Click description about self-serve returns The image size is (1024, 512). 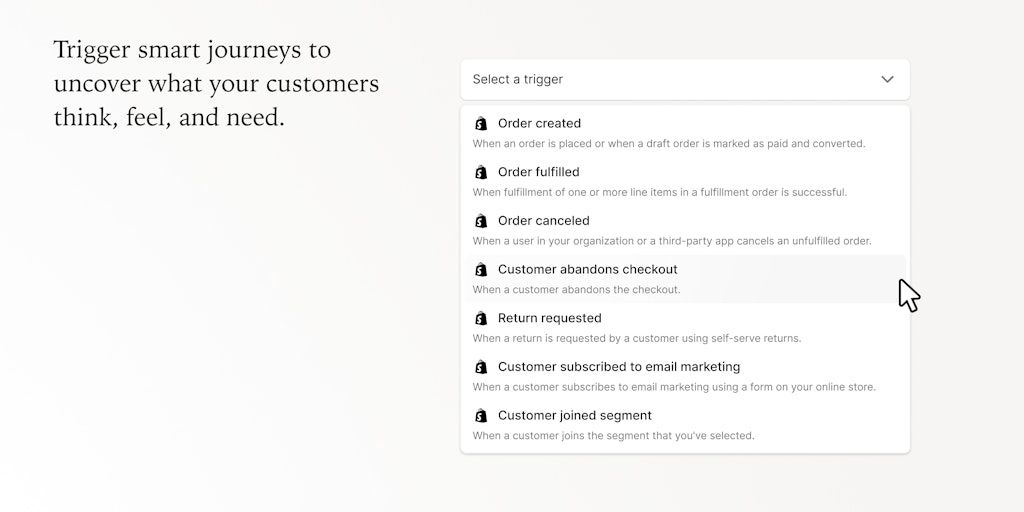click(636, 339)
